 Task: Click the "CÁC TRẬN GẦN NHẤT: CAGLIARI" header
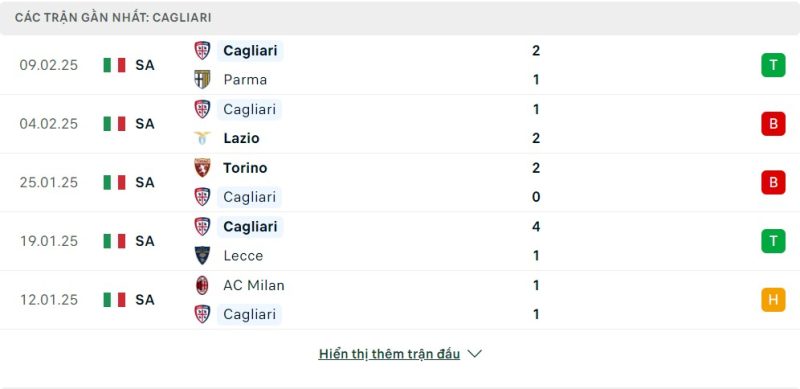(x=113, y=17)
